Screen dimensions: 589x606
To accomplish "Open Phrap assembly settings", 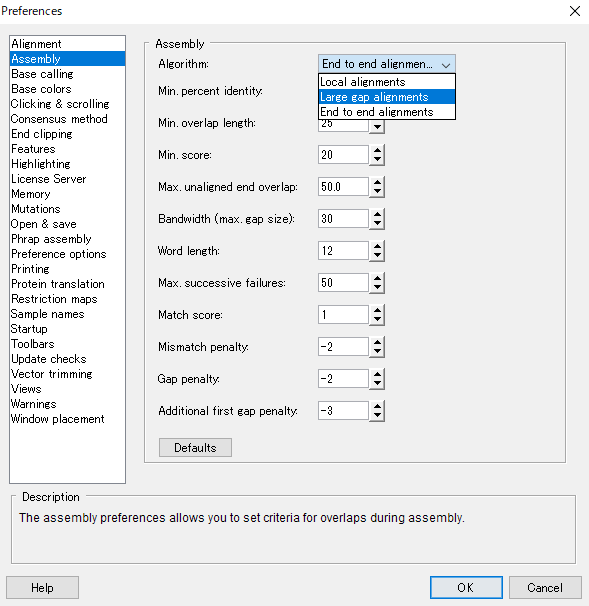I will pyautogui.click(x=51, y=239).
